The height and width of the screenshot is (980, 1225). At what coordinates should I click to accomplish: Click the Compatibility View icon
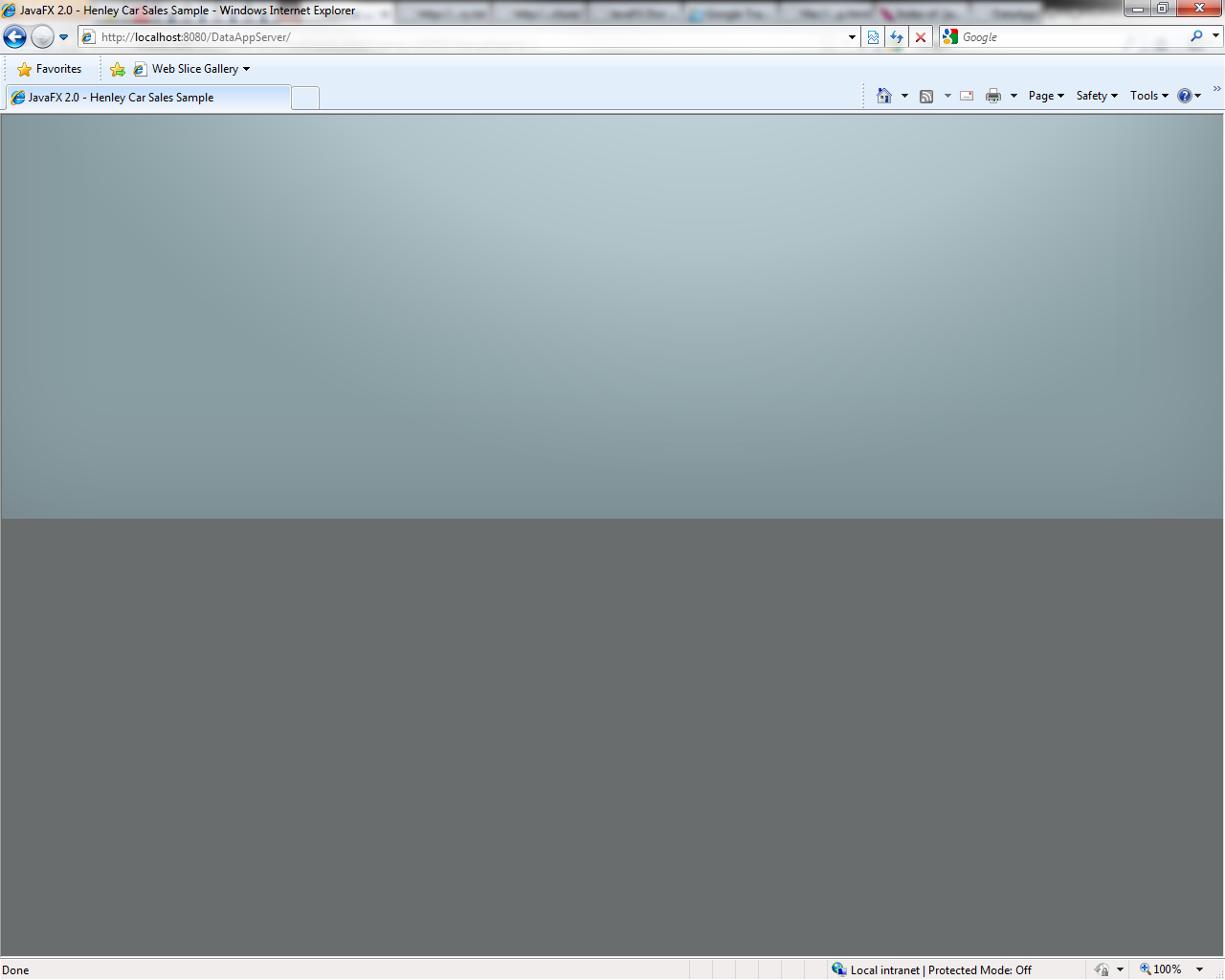[873, 37]
